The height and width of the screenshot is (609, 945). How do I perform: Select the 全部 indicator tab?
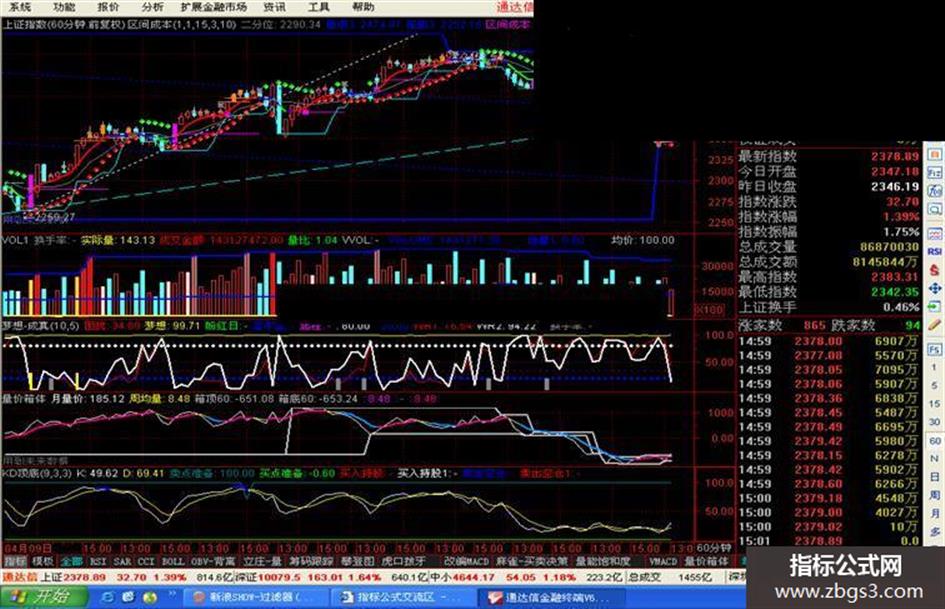(71, 561)
